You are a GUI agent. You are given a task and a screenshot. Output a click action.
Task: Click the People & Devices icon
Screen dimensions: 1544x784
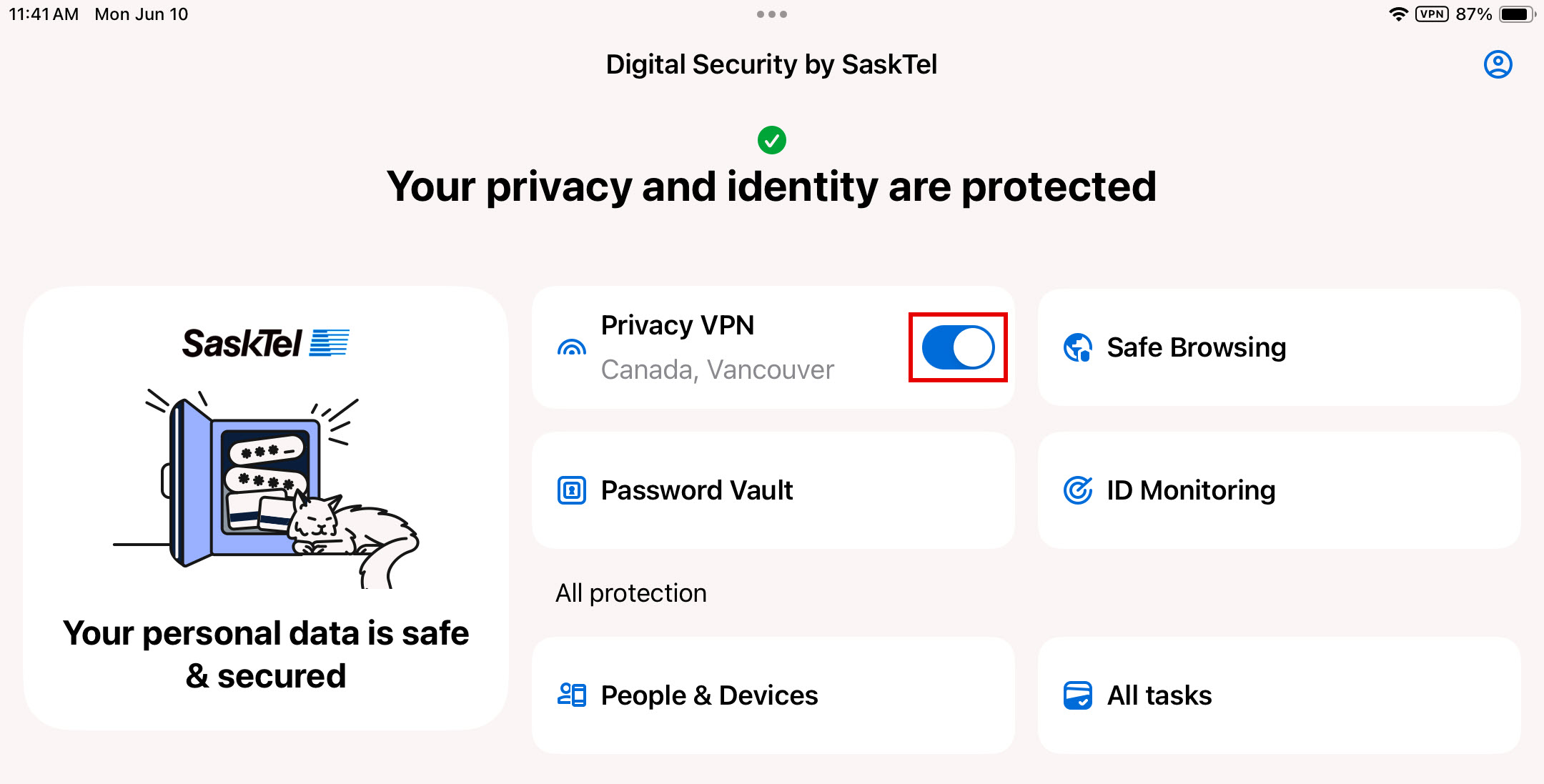click(571, 695)
